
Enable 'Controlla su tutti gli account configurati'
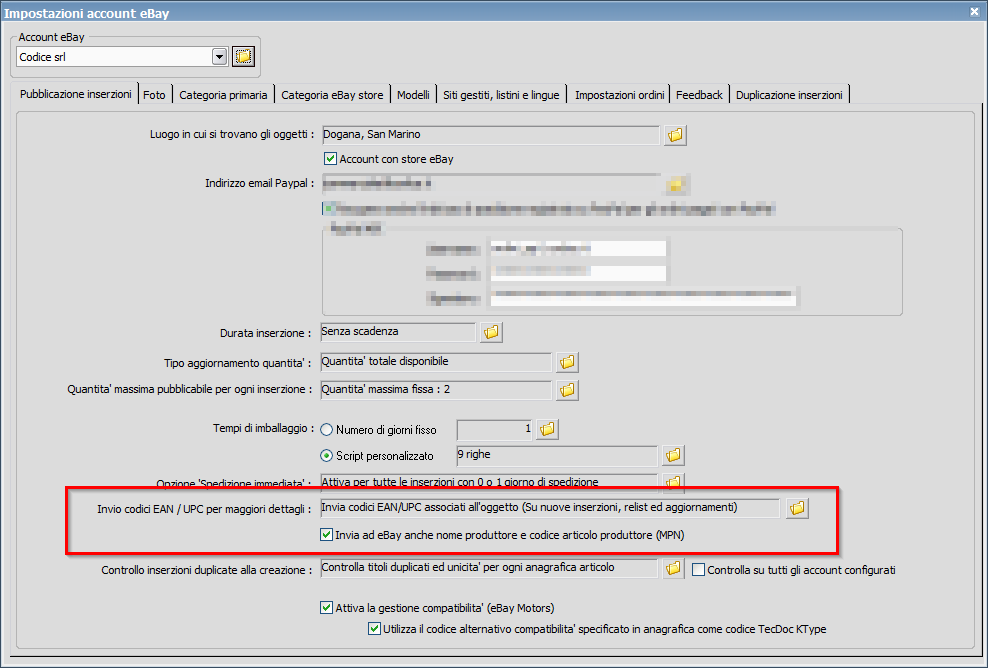[x=697, y=568]
